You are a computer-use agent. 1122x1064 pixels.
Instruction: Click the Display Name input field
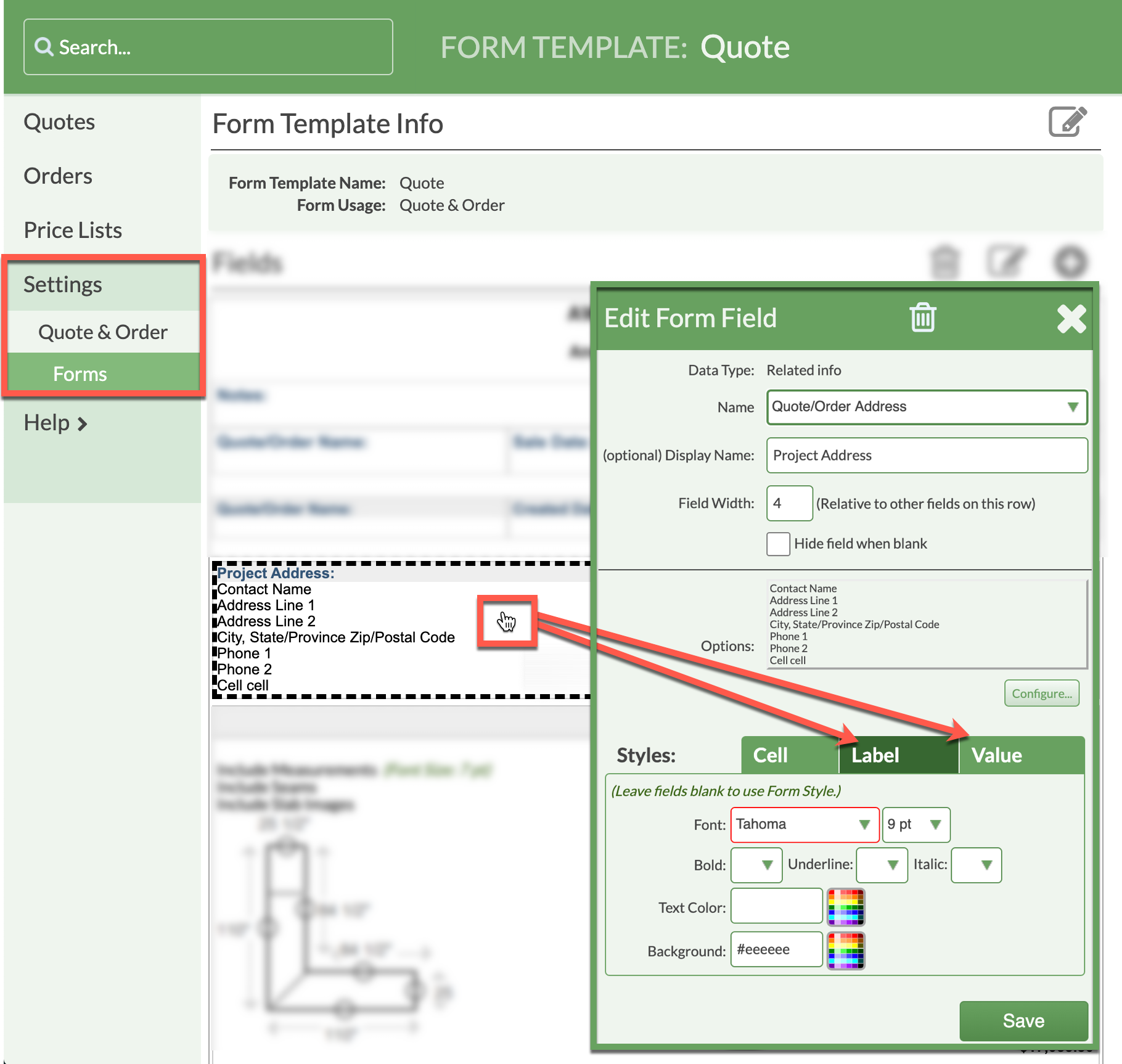[x=927, y=456]
